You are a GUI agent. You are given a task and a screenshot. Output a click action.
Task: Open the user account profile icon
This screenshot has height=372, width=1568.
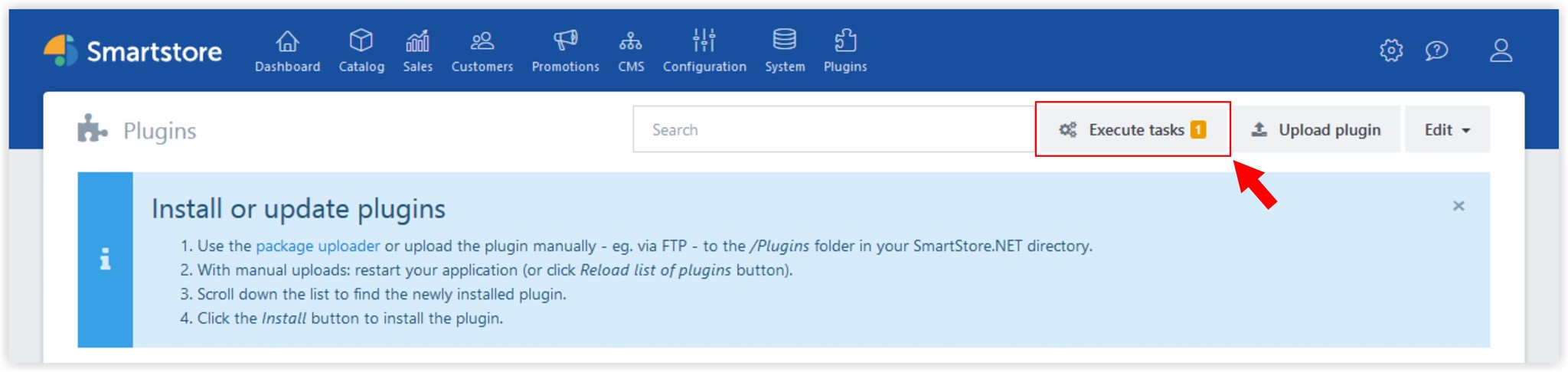(x=1501, y=51)
